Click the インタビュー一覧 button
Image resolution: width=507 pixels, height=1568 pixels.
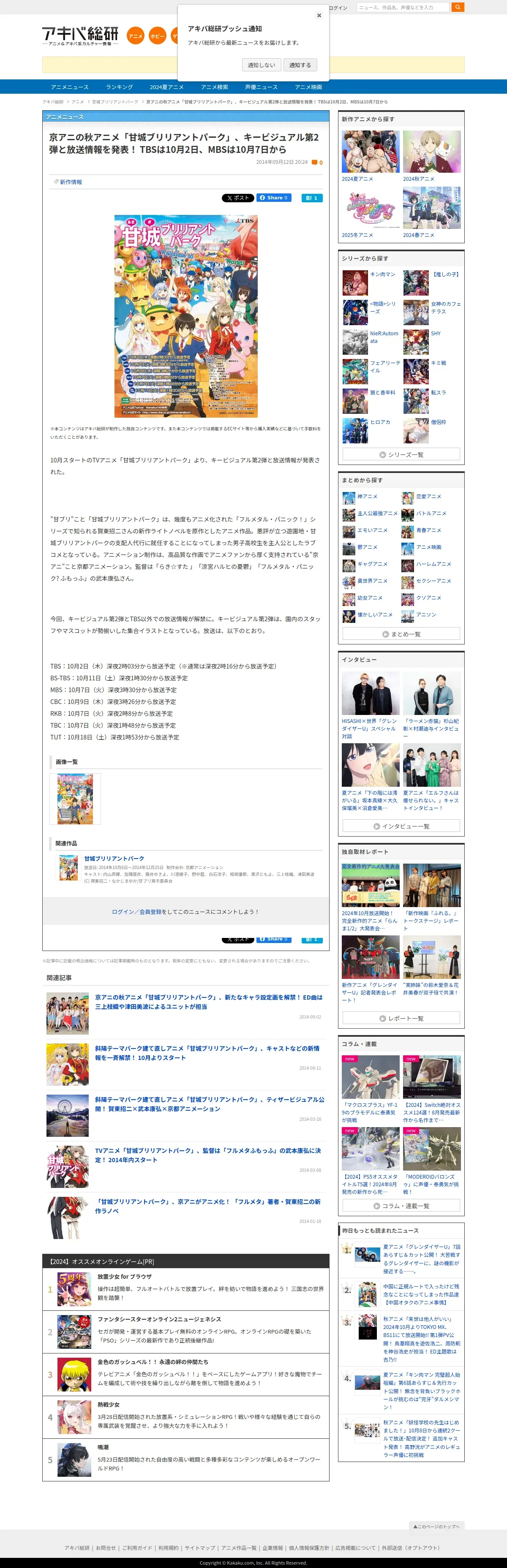pos(401,826)
